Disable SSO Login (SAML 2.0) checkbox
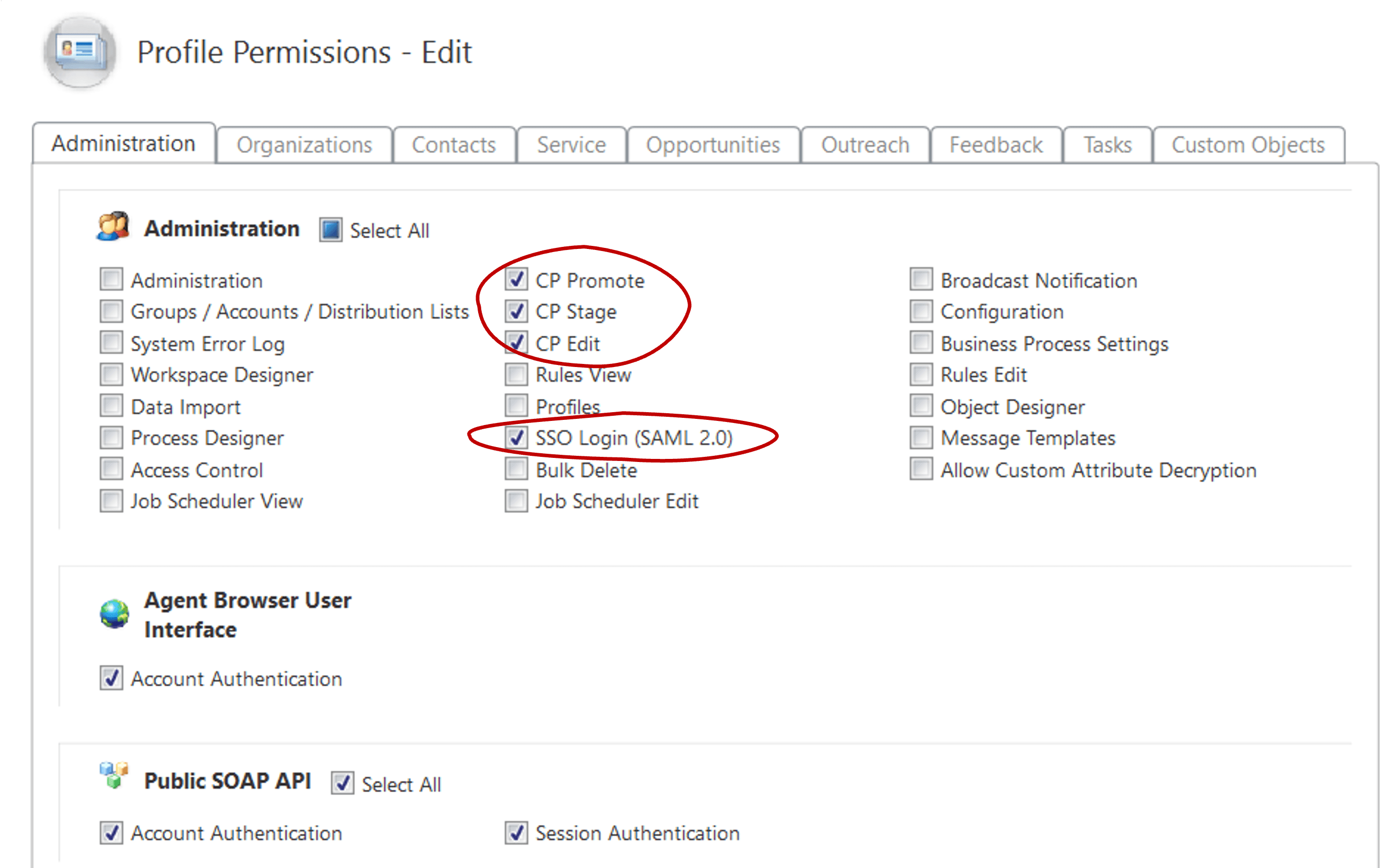 pyautogui.click(x=516, y=437)
